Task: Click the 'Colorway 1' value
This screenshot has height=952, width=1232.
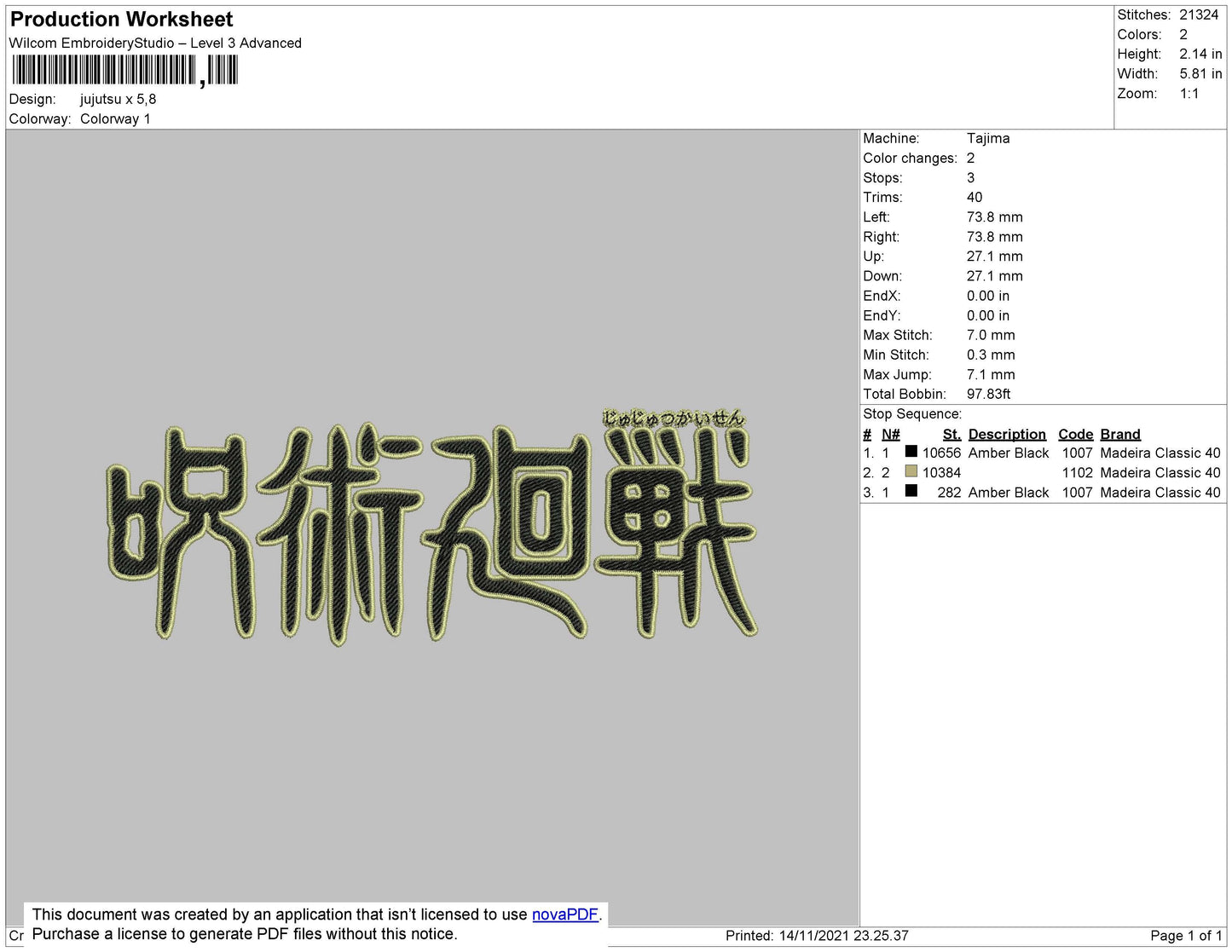Action: pos(115,118)
